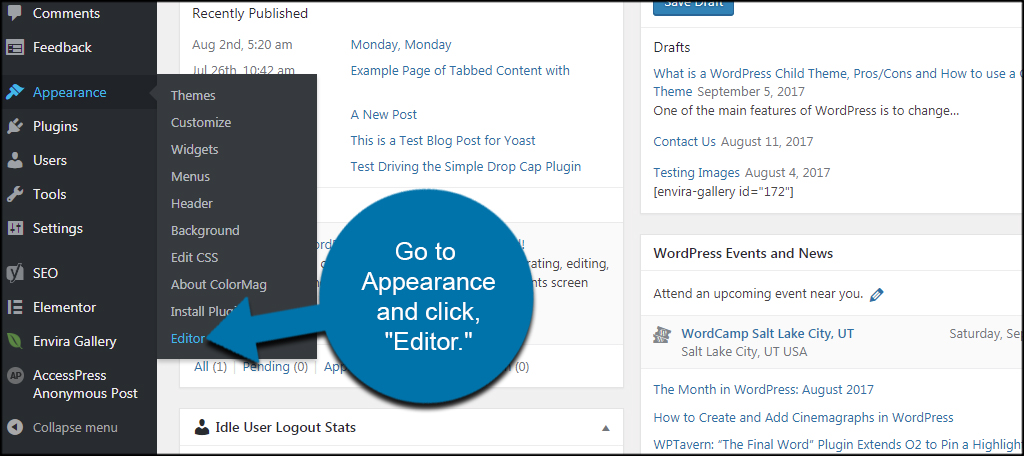Click the Envira Gallery leaf icon

(14, 341)
